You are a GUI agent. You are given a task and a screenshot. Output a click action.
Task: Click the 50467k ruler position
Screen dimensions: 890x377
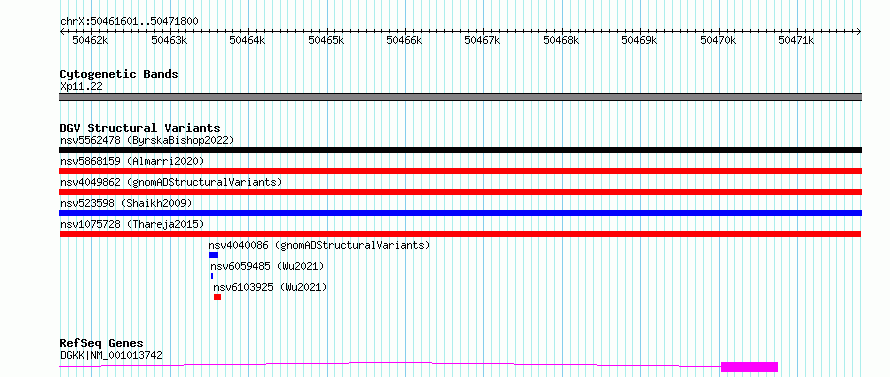pos(482,40)
